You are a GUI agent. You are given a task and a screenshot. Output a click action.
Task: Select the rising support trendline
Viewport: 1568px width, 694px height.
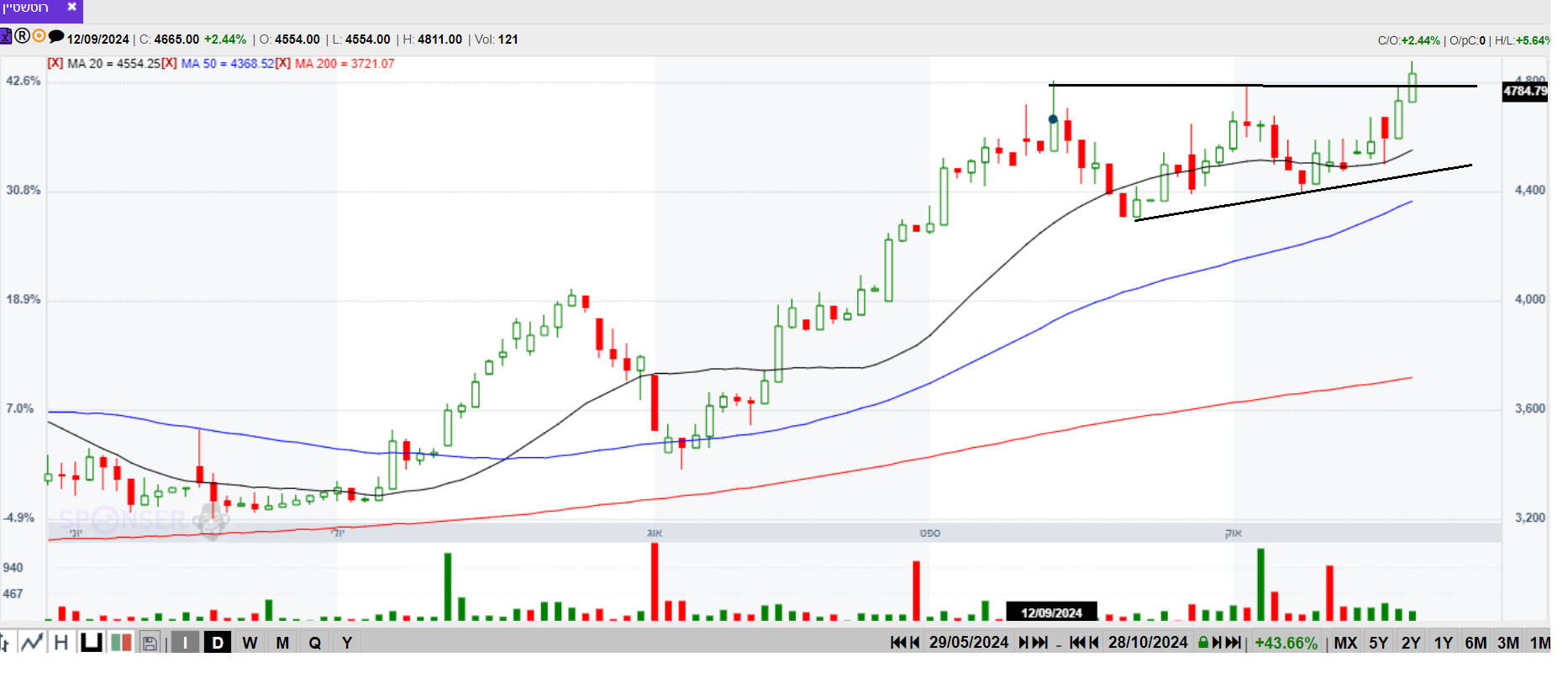click(x=1303, y=192)
